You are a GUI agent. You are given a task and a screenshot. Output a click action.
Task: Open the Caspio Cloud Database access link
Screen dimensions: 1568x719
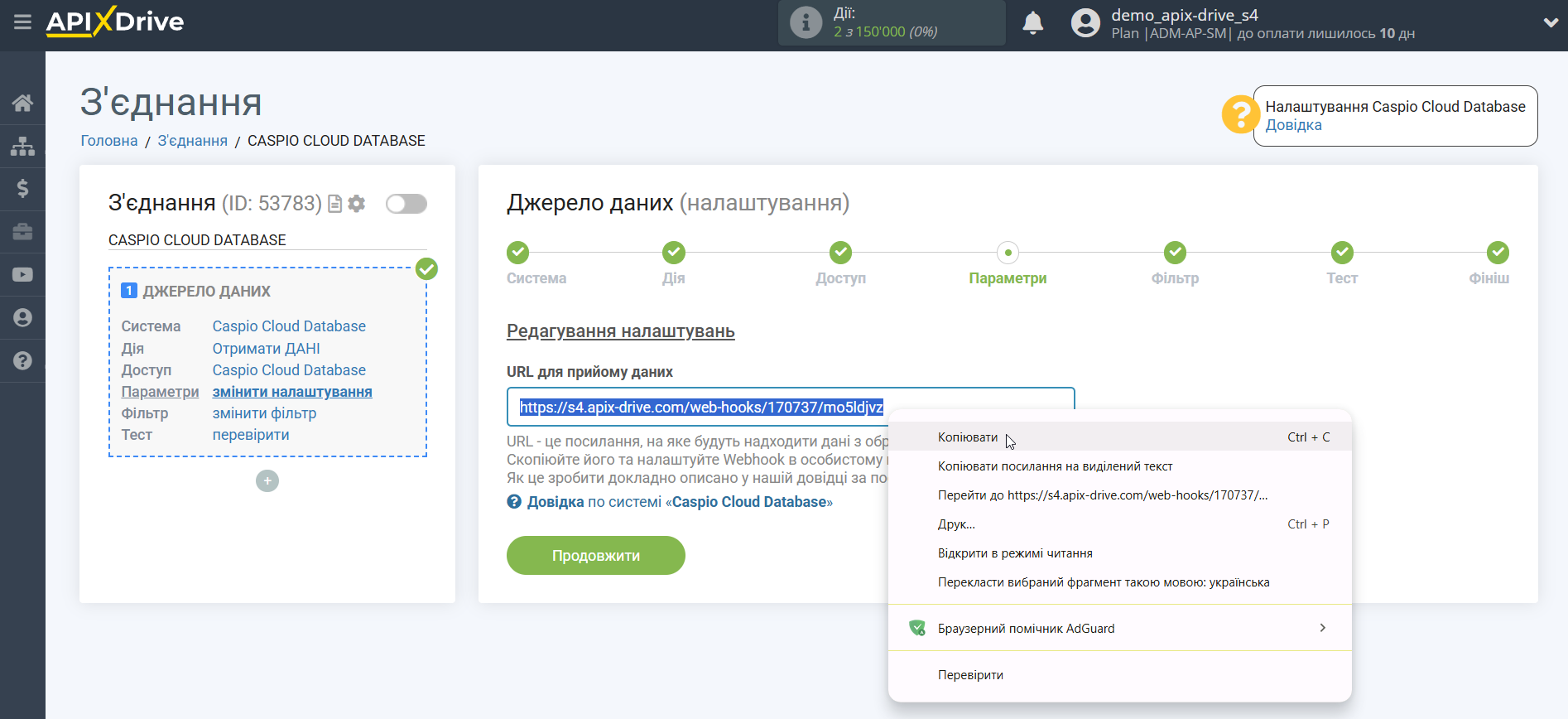coord(289,370)
